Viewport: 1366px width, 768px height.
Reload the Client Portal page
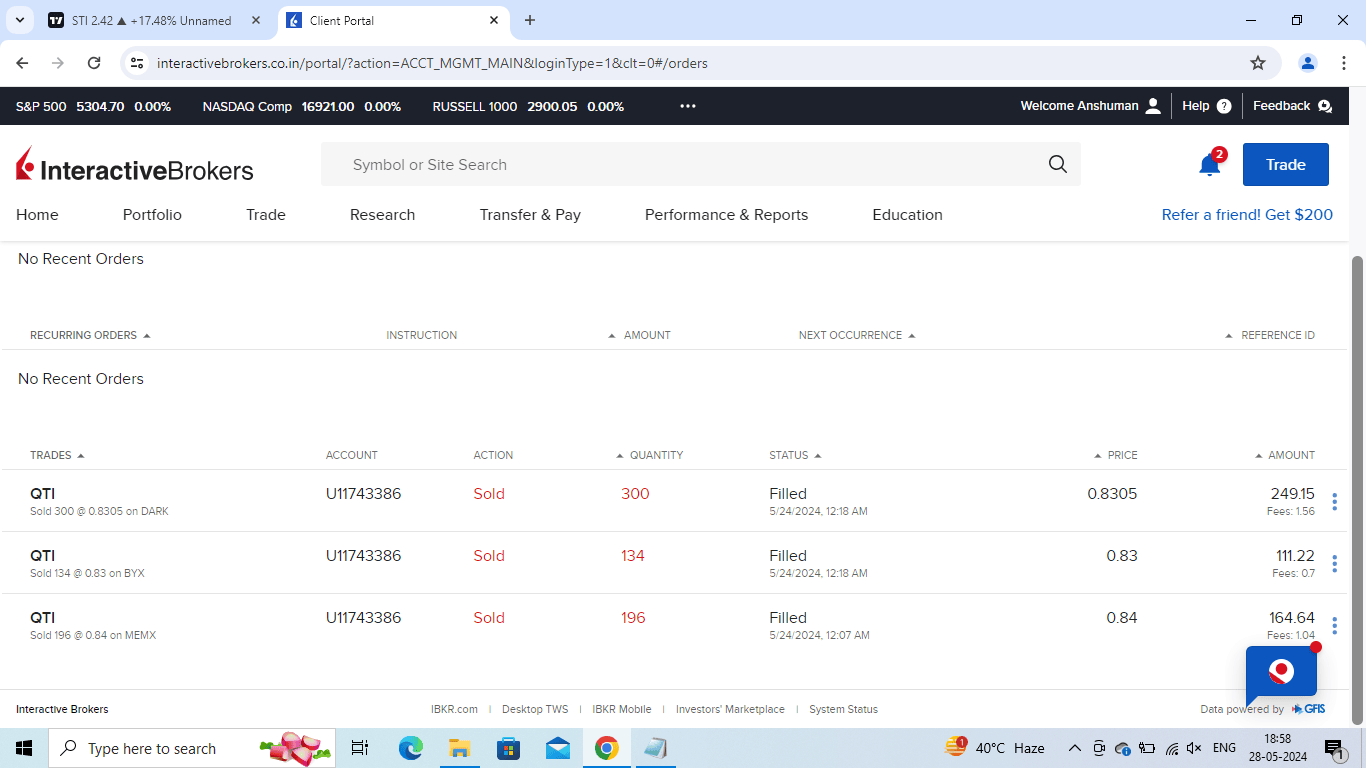(94, 63)
